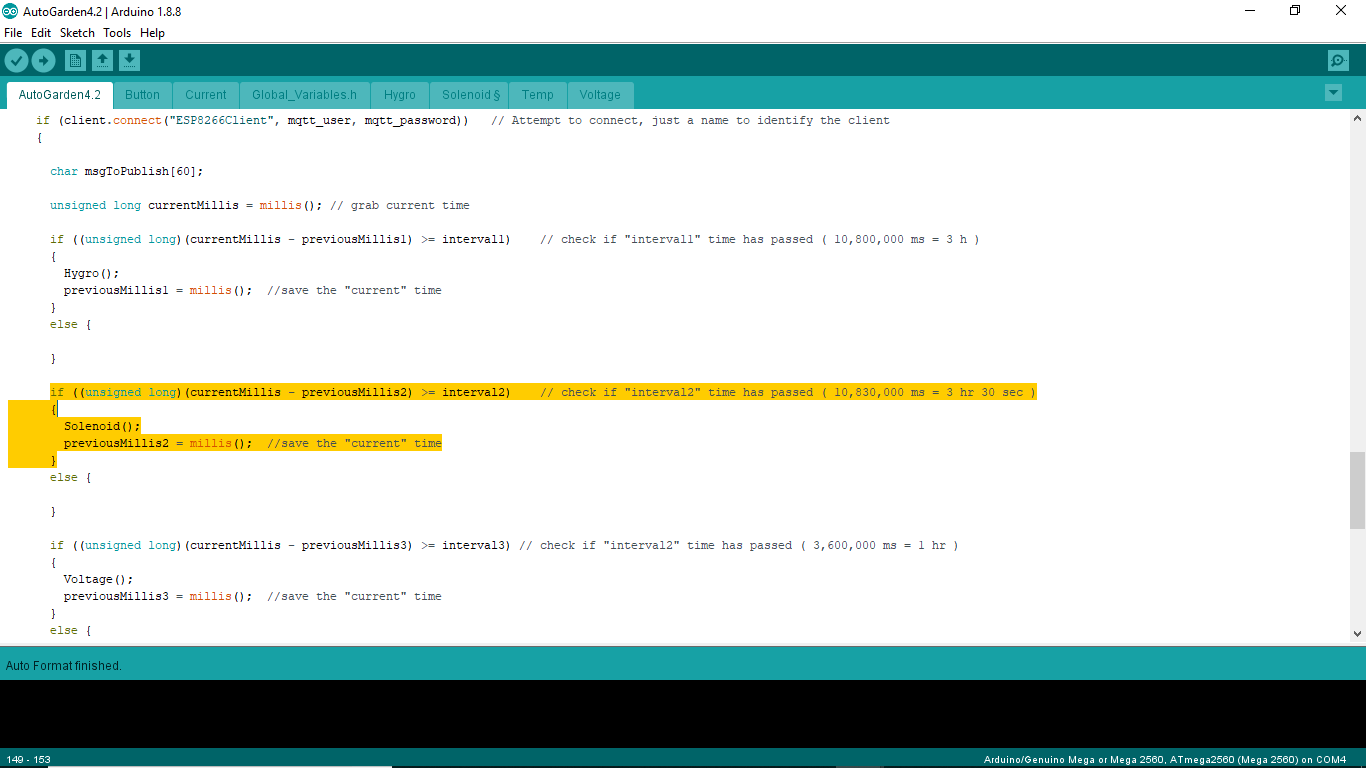Switch to the Global_Variables.h tab
Image resolution: width=1366 pixels, height=768 pixels.
[304, 94]
